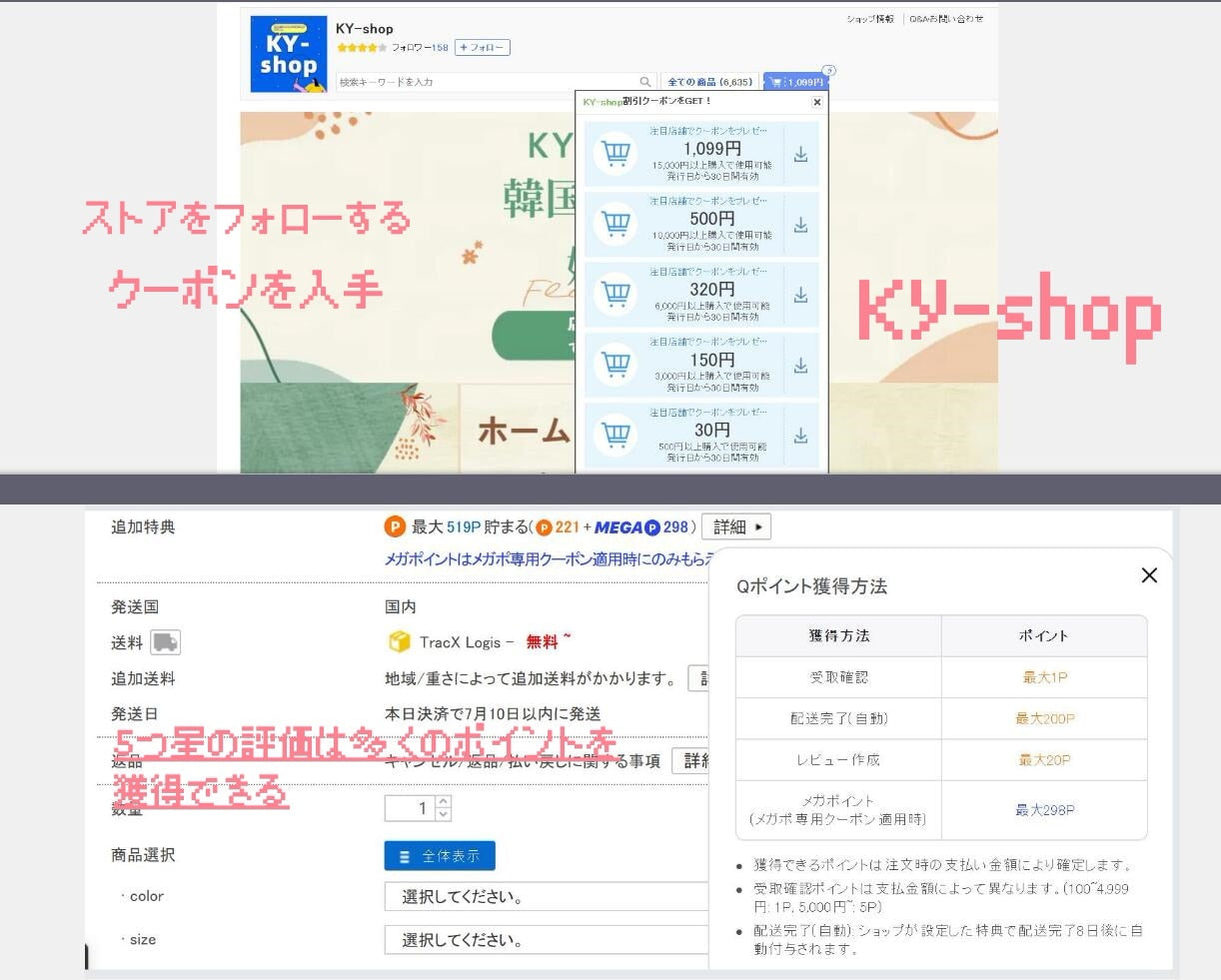Download the 1,099円 coupon
This screenshot has height=980, width=1221.
tap(800, 155)
